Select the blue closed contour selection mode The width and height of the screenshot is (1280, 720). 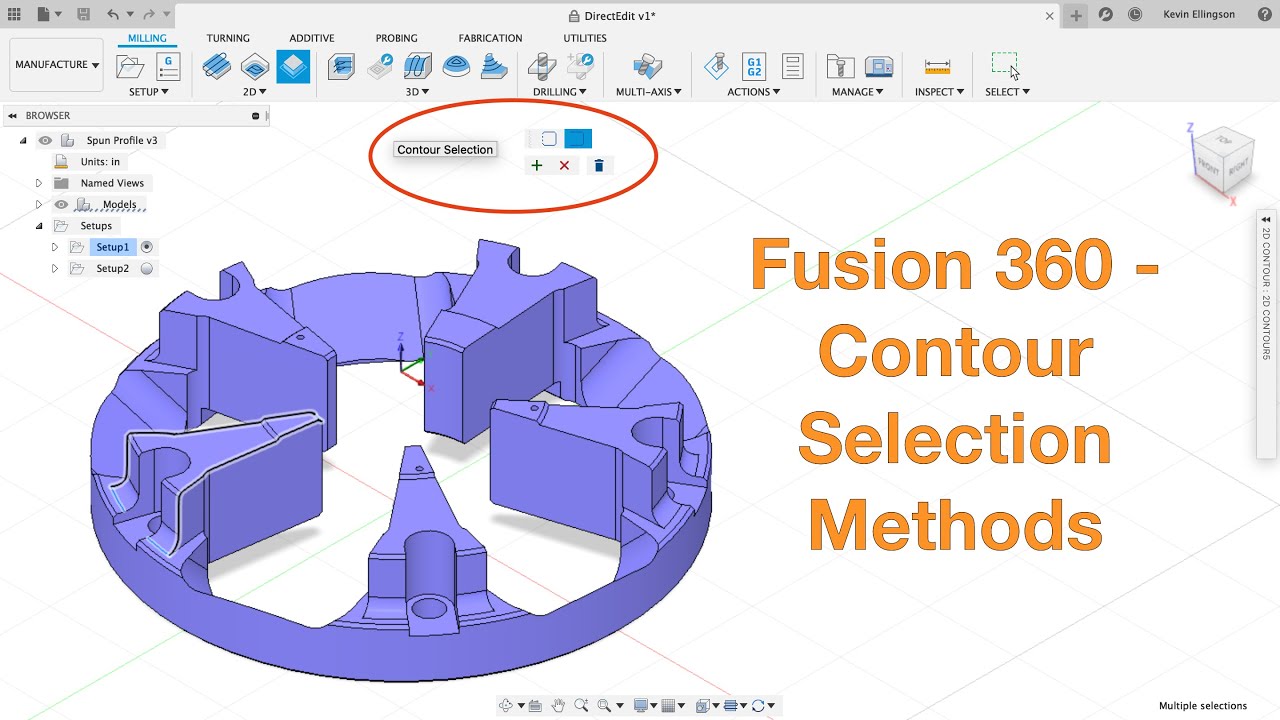[578, 139]
